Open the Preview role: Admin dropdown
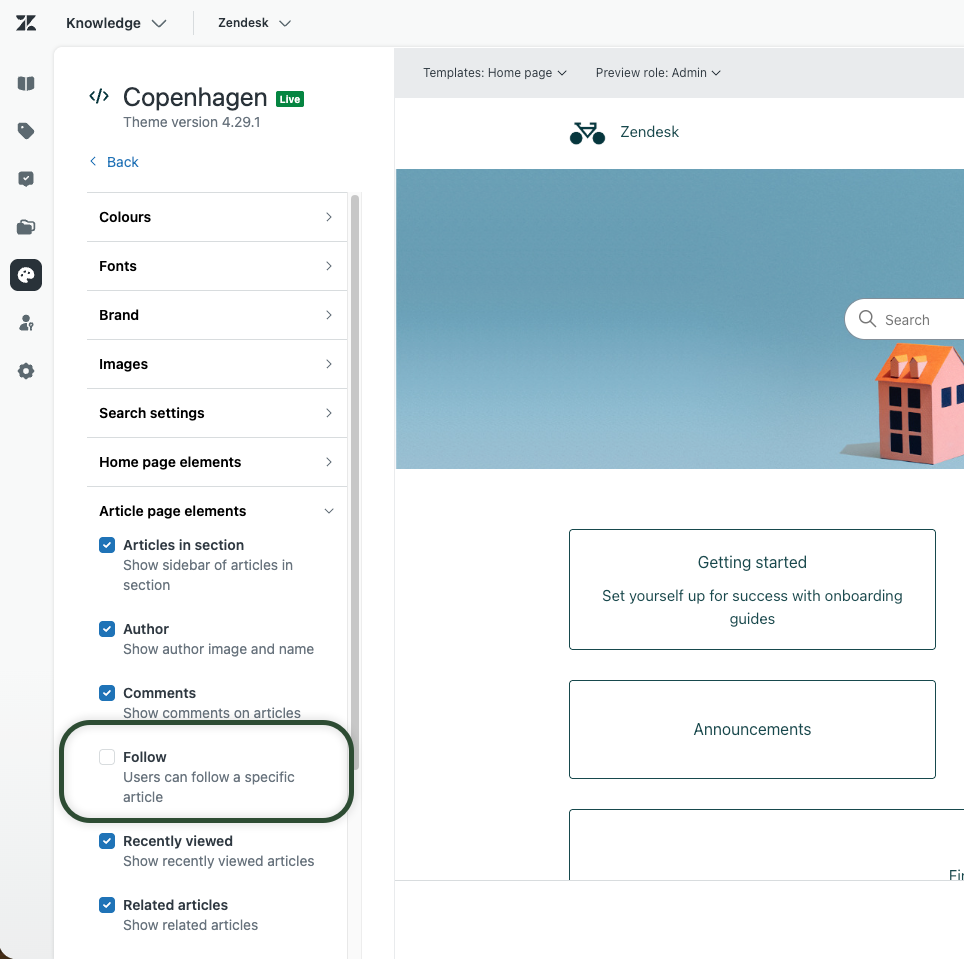The height and width of the screenshot is (959, 964). (657, 73)
